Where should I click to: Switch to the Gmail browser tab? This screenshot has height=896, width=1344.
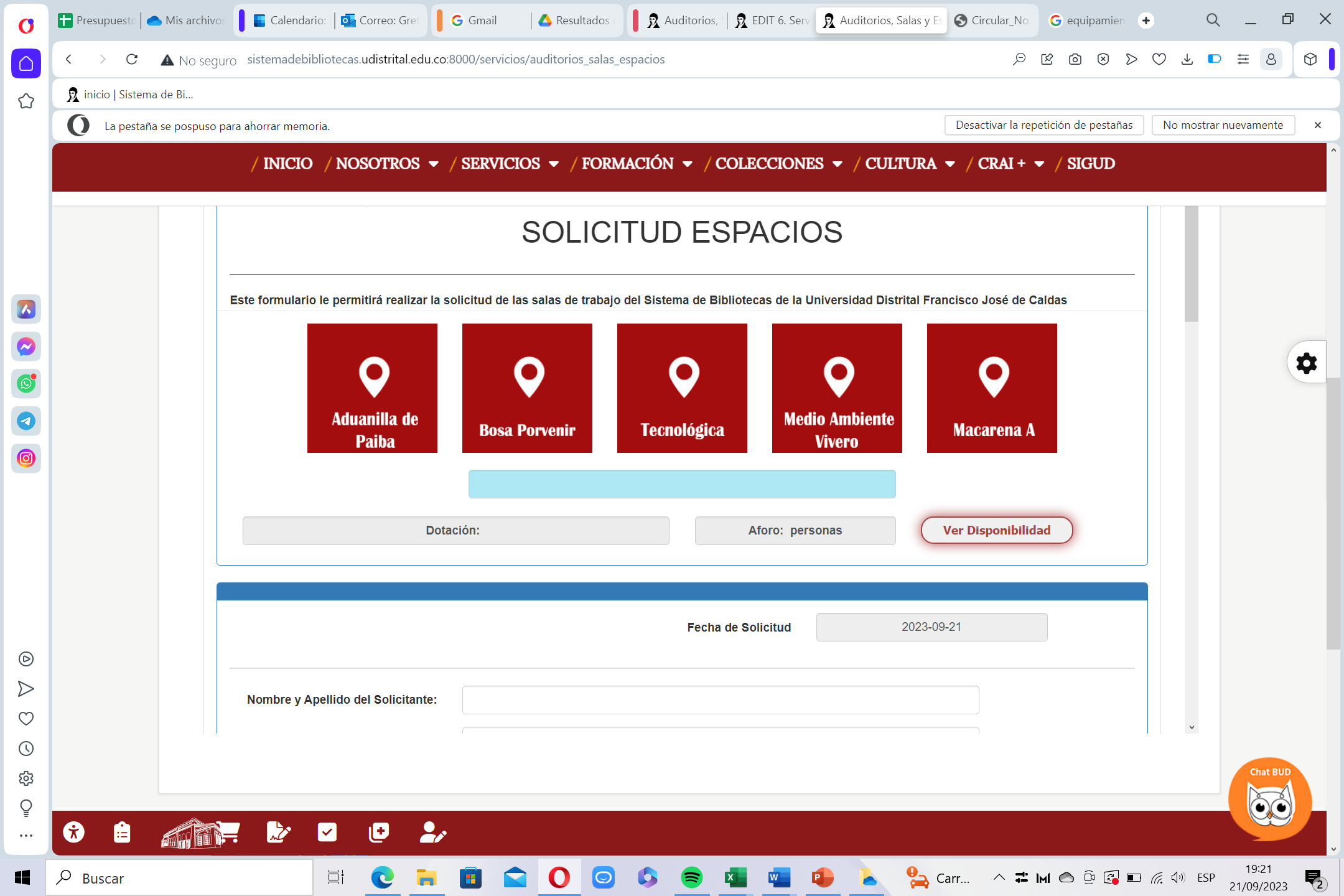pyautogui.click(x=482, y=21)
